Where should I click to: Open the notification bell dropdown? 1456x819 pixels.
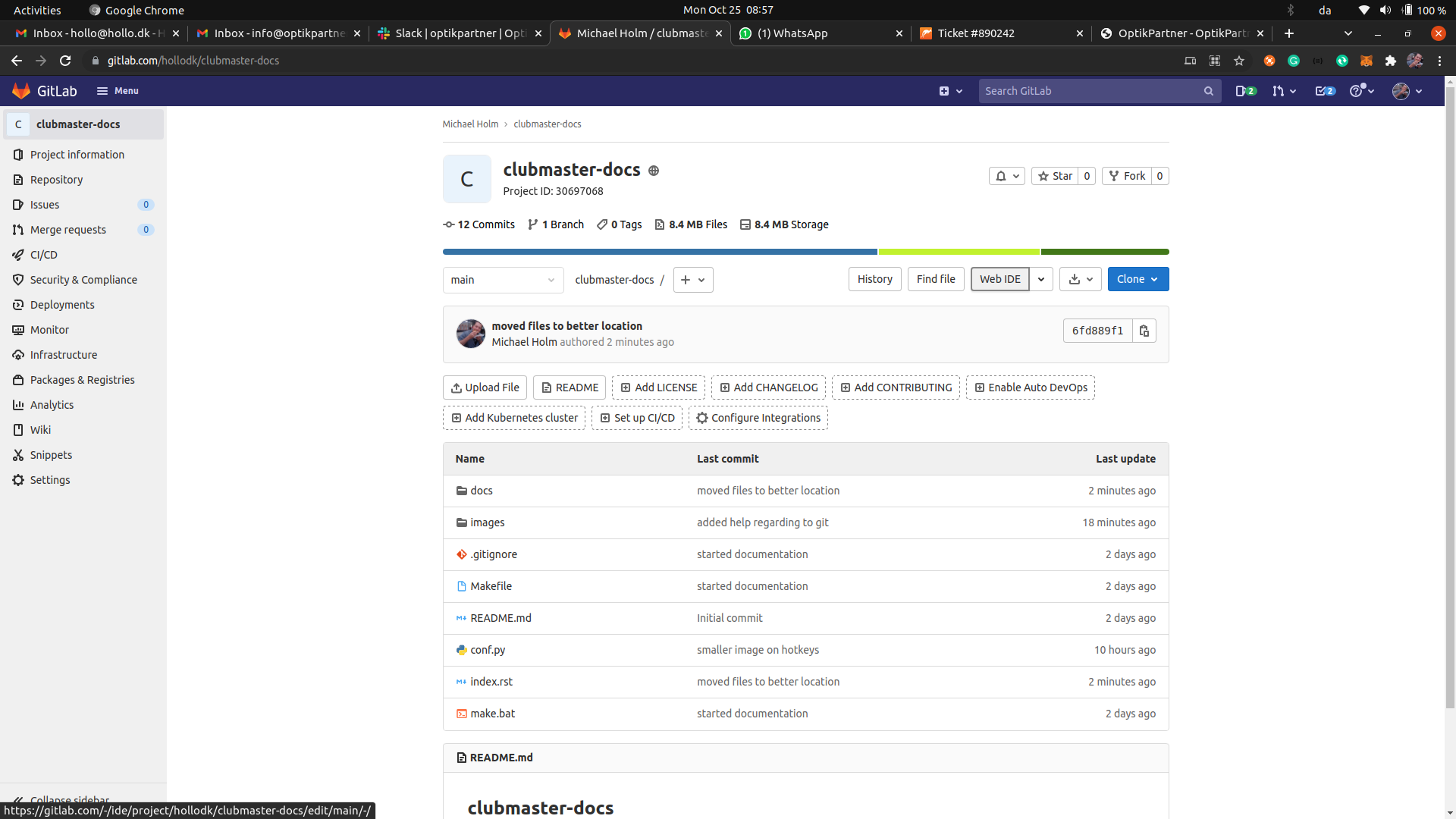point(1006,176)
